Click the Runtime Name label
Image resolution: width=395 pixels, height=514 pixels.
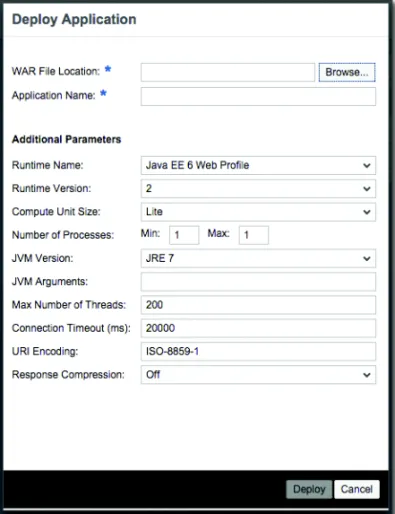[48, 165]
